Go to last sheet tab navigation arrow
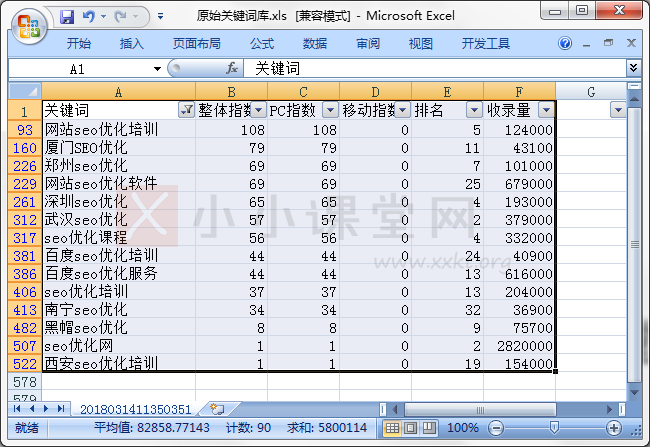650x447 pixels. (x=61, y=408)
